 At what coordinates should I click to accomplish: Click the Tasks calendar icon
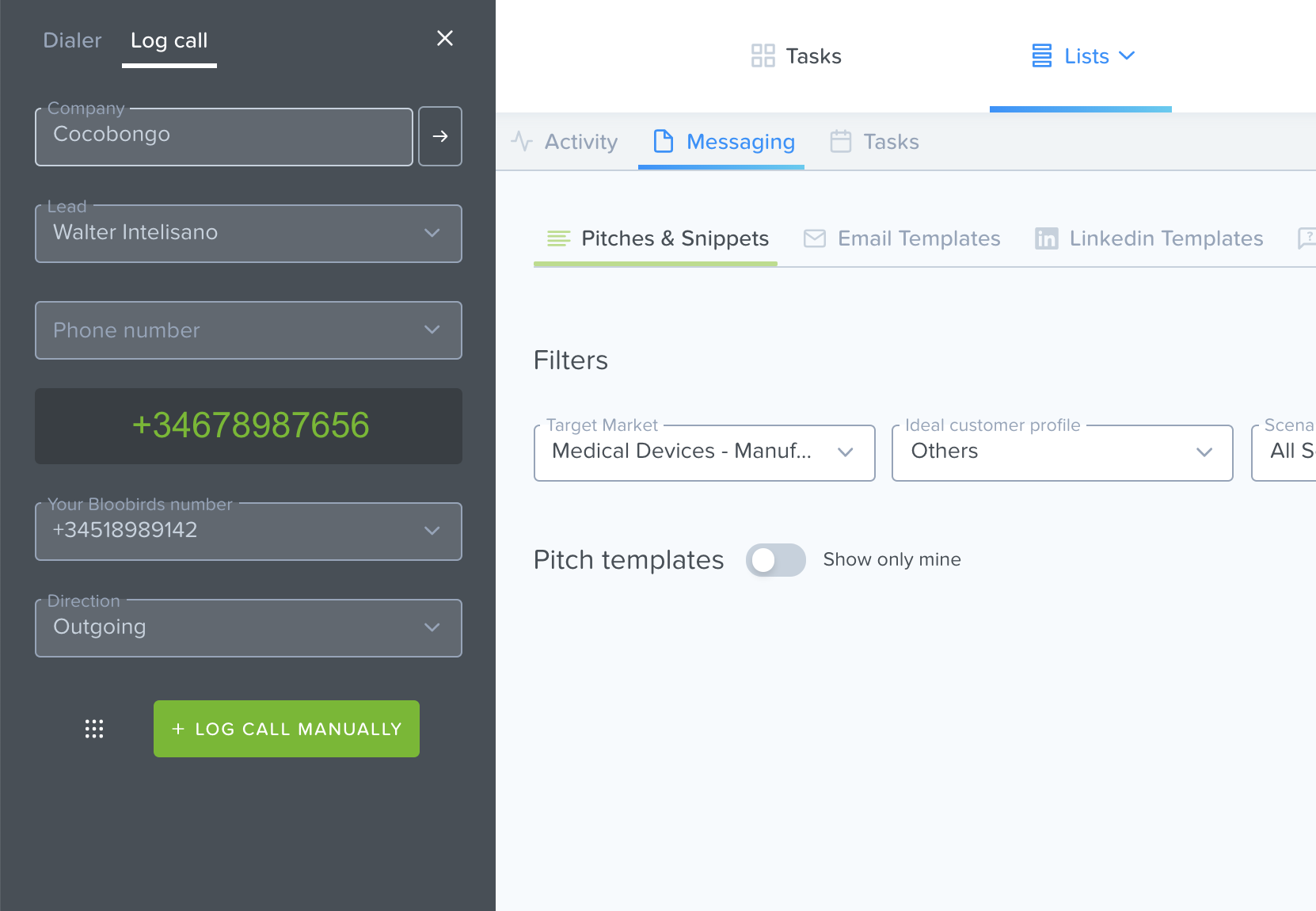pyautogui.click(x=841, y=141)
